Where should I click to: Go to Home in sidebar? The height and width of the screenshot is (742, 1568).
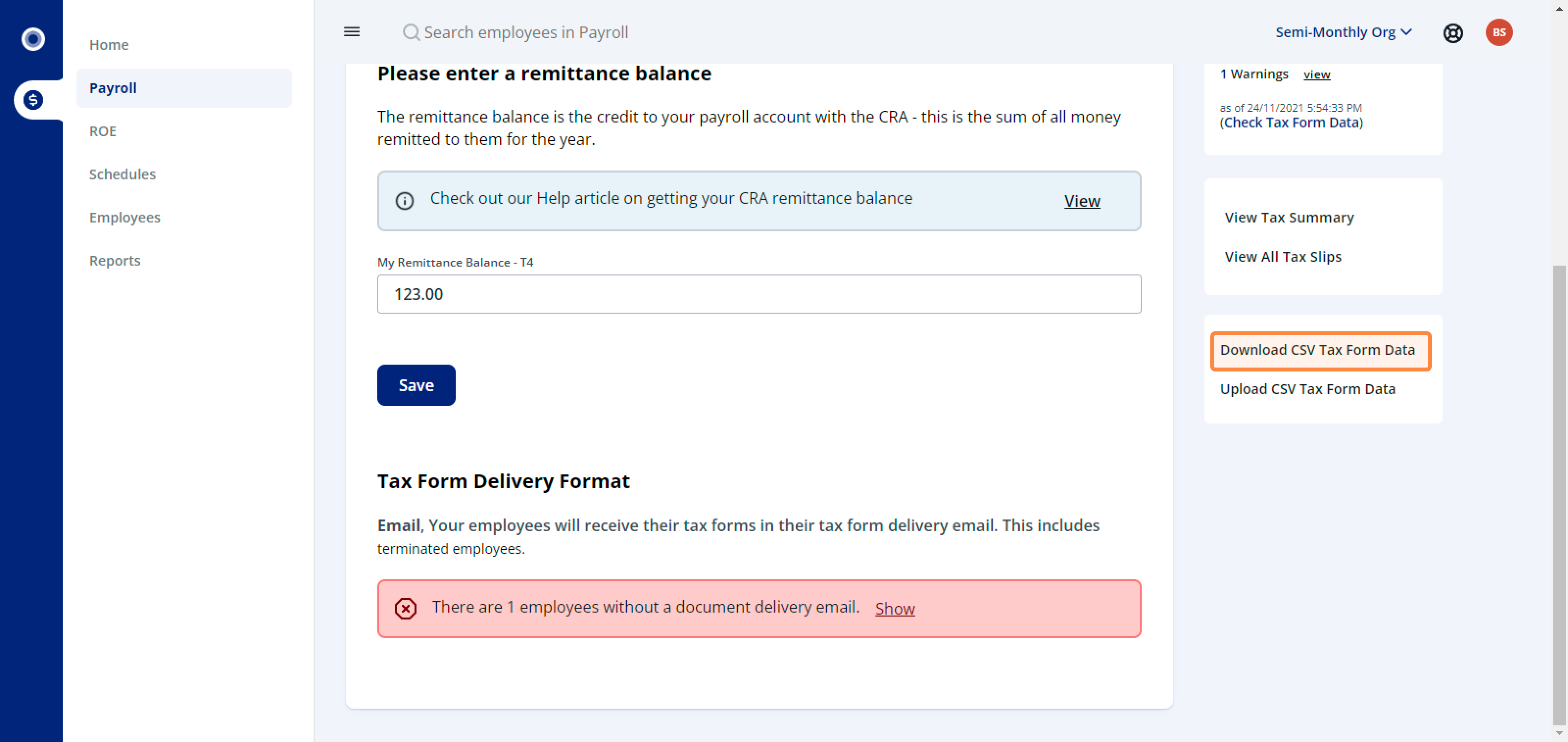click(x=109, y=45)
